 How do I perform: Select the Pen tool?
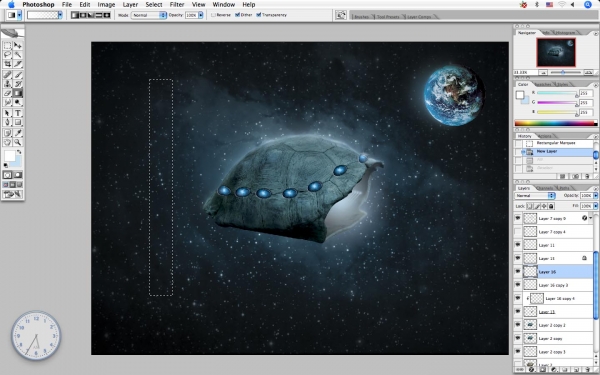(7, 122)
